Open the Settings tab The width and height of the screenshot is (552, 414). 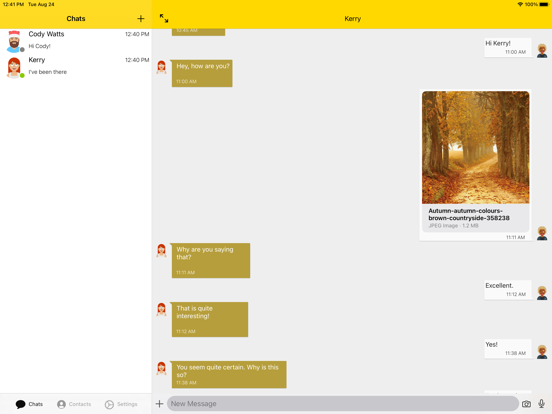pyautogui.click(x=121, y=404)
